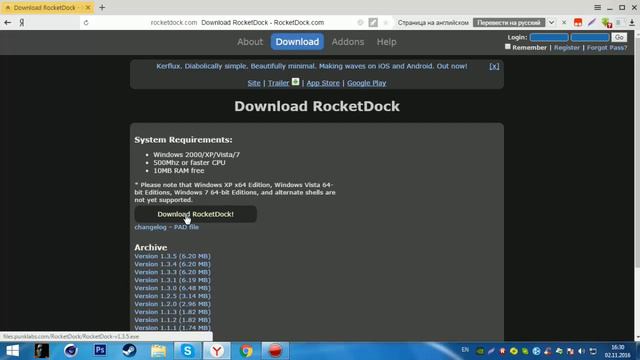Open Yandex home via the Я icon
Viewport: 640px width, 360px height.
pos(22,22)
